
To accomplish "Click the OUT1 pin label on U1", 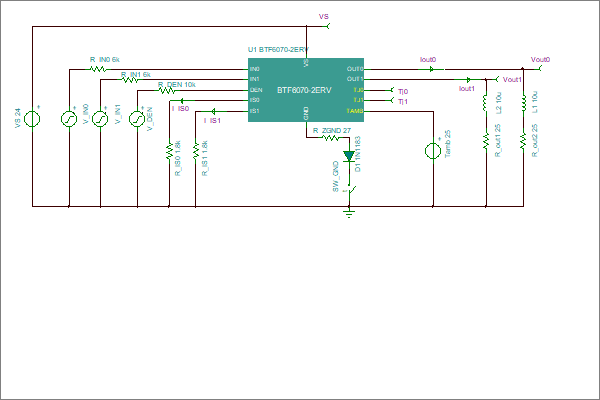I will (355, 79).
